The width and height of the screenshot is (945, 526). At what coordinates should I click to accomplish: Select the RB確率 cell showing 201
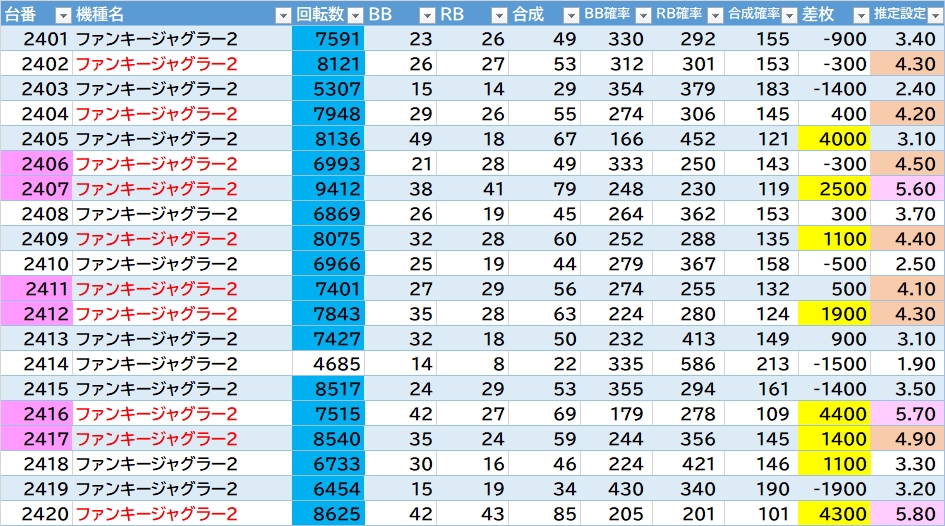(689, 513)
